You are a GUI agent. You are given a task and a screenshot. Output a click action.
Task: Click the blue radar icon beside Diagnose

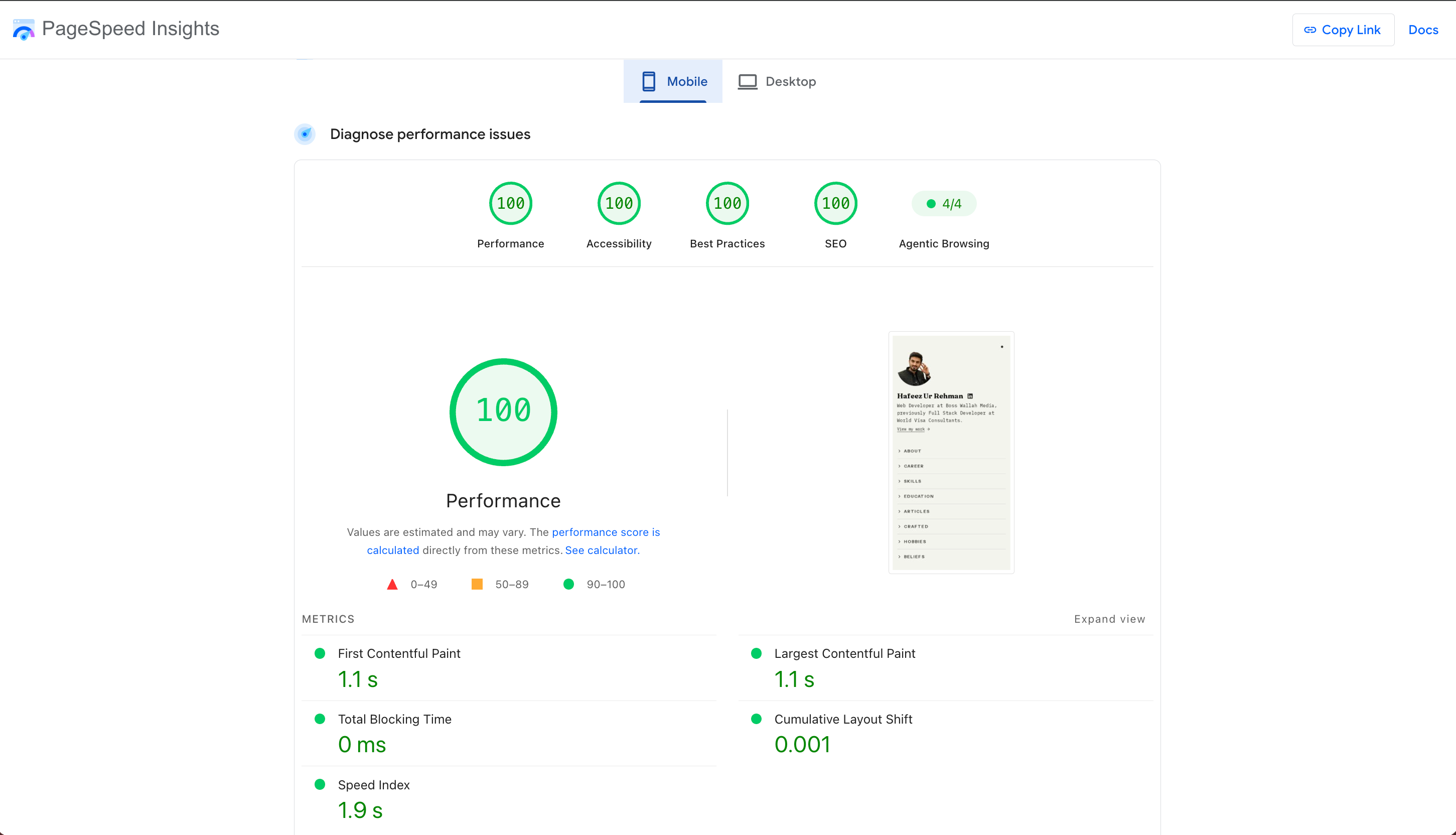tap(305, 134)
